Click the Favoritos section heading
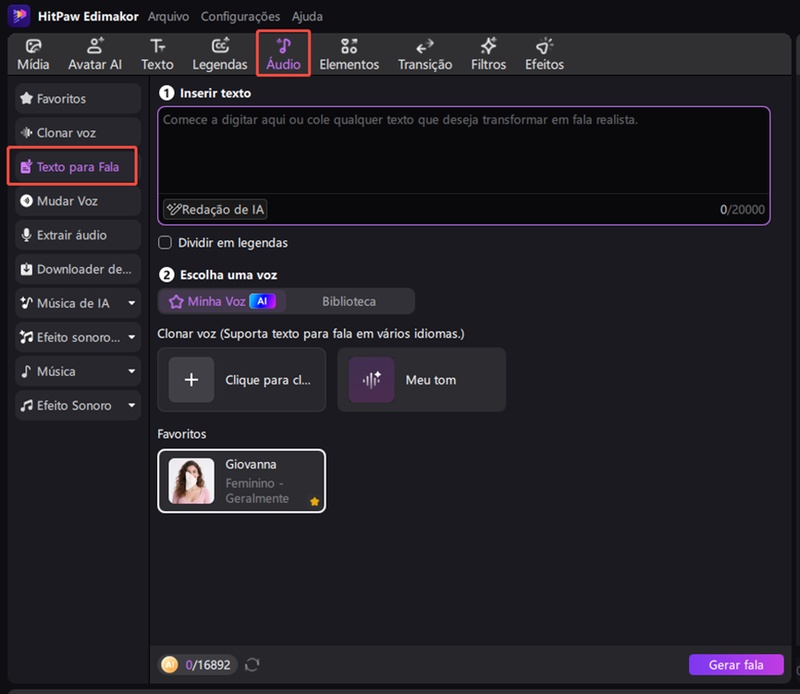 point(182,434)
